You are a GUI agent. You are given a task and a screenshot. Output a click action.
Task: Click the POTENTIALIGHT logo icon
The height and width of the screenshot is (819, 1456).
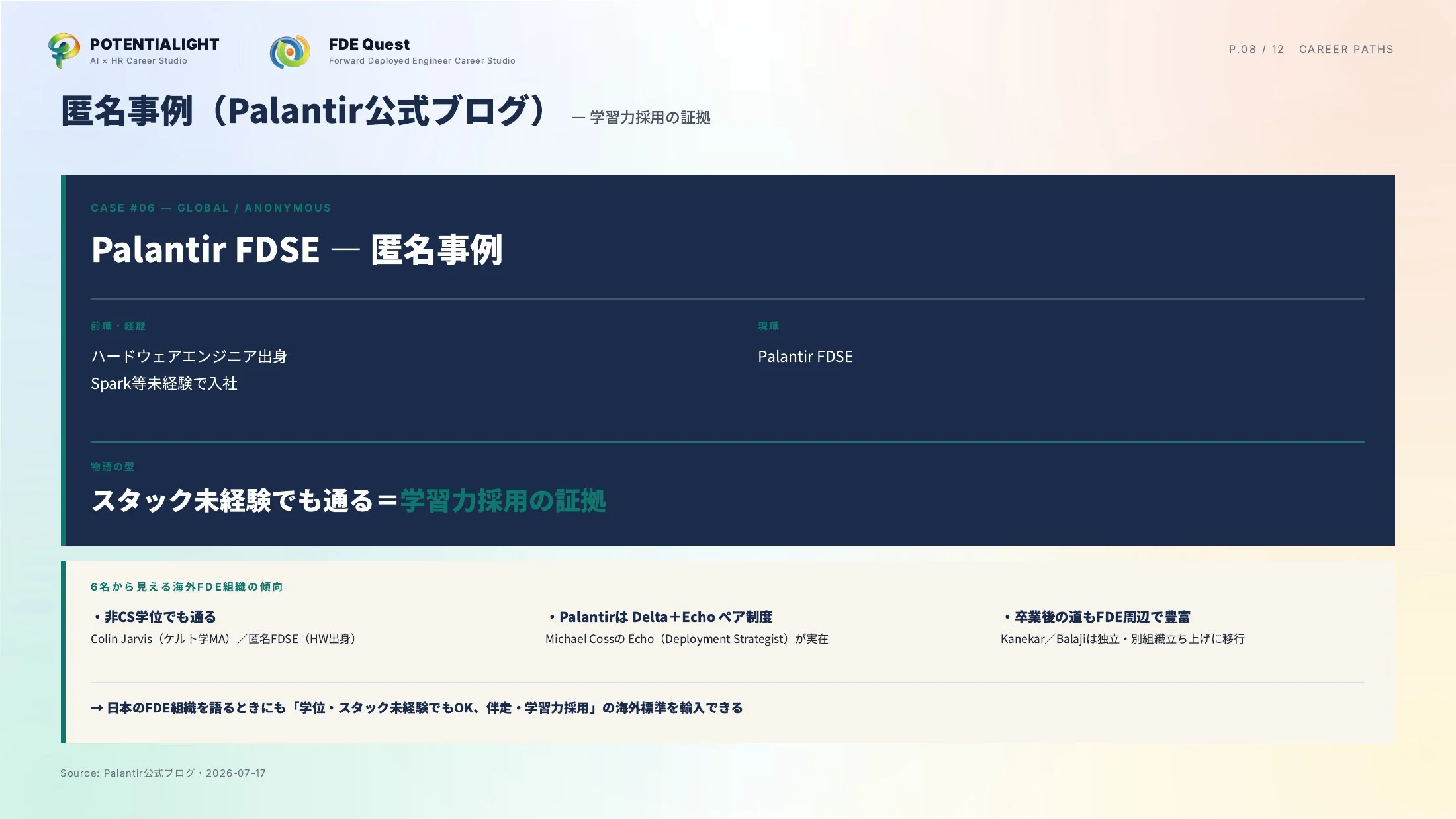[64, 50]
